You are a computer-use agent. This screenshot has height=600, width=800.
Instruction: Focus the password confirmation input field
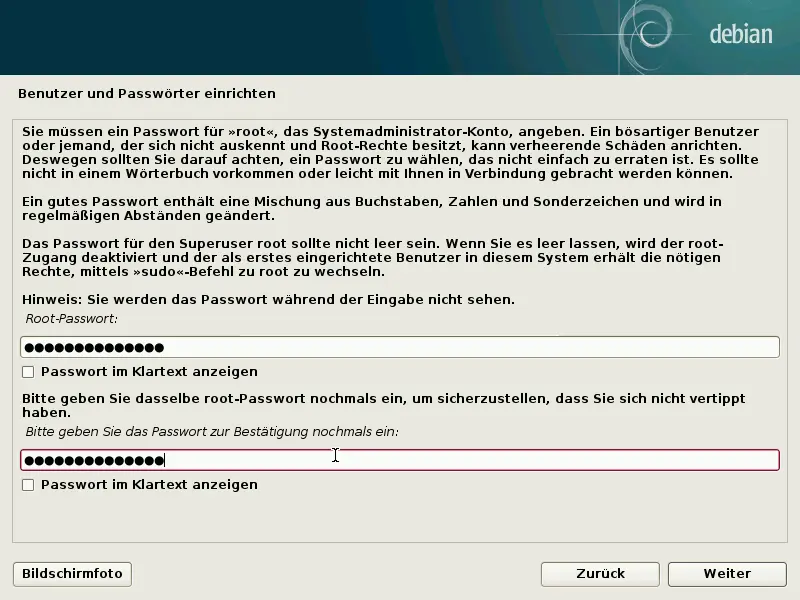tap(400, 459)
